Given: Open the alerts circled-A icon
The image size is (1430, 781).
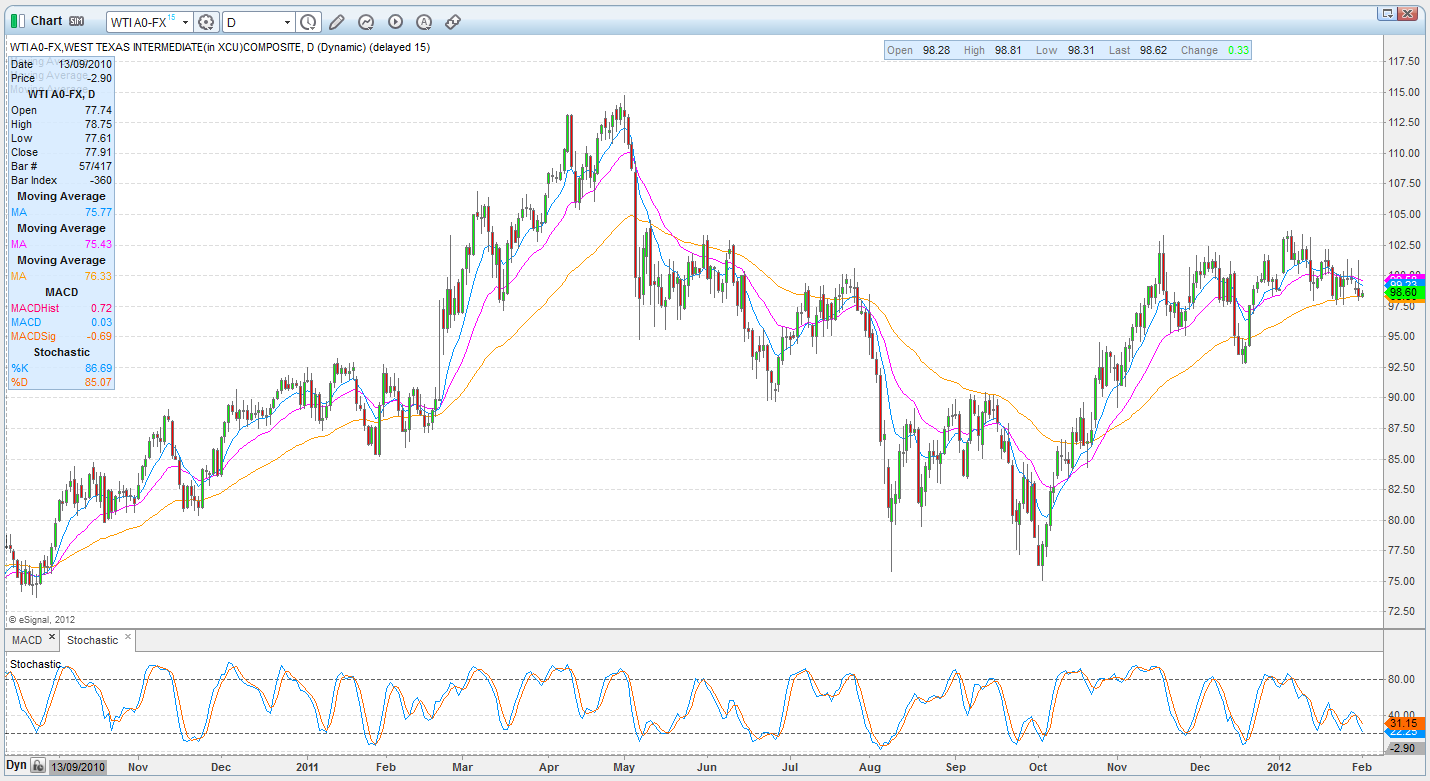Looking at the screenshot, I should (x=424, y=21).
